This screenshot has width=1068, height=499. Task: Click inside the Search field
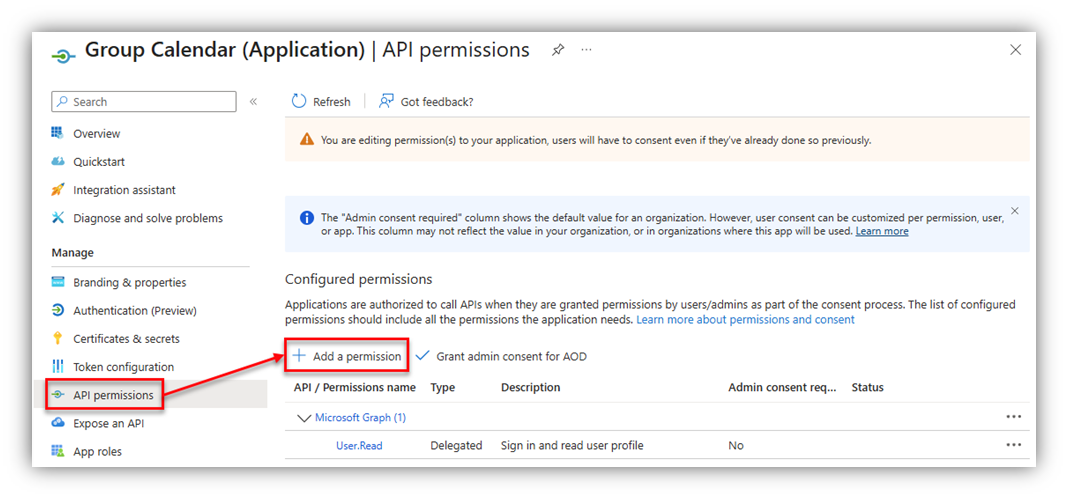(x=144, y=101)
